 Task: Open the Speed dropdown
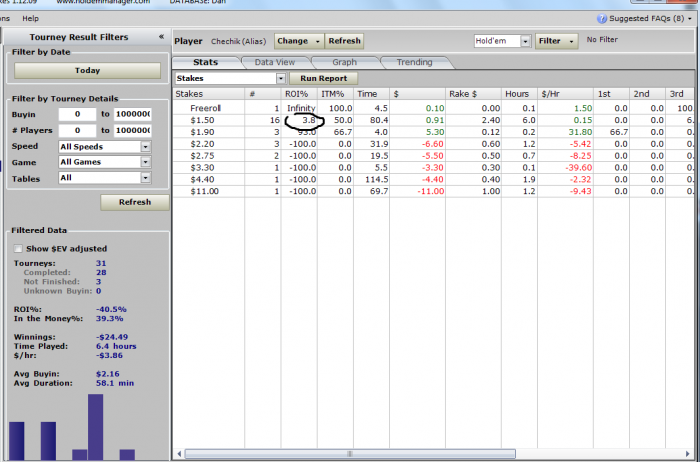pos(105,146)
